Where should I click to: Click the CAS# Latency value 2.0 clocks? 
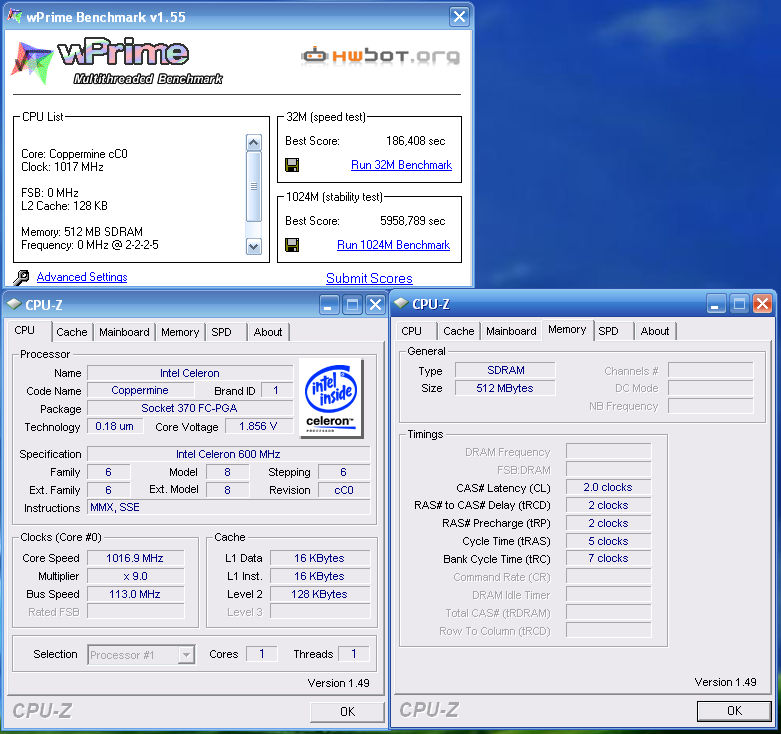pos(608,487)
